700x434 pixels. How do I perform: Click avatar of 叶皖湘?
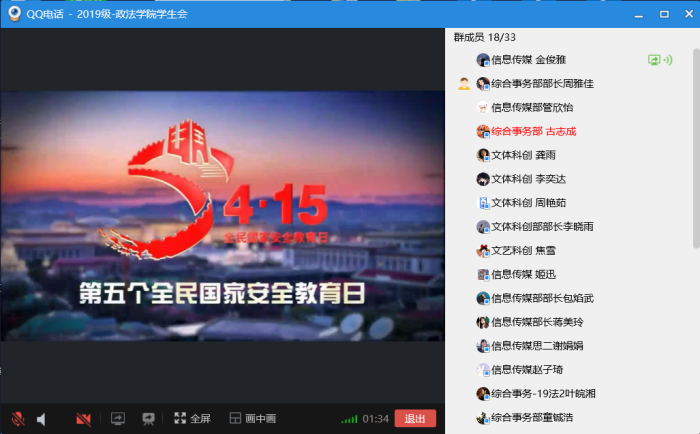coord(483,393)
